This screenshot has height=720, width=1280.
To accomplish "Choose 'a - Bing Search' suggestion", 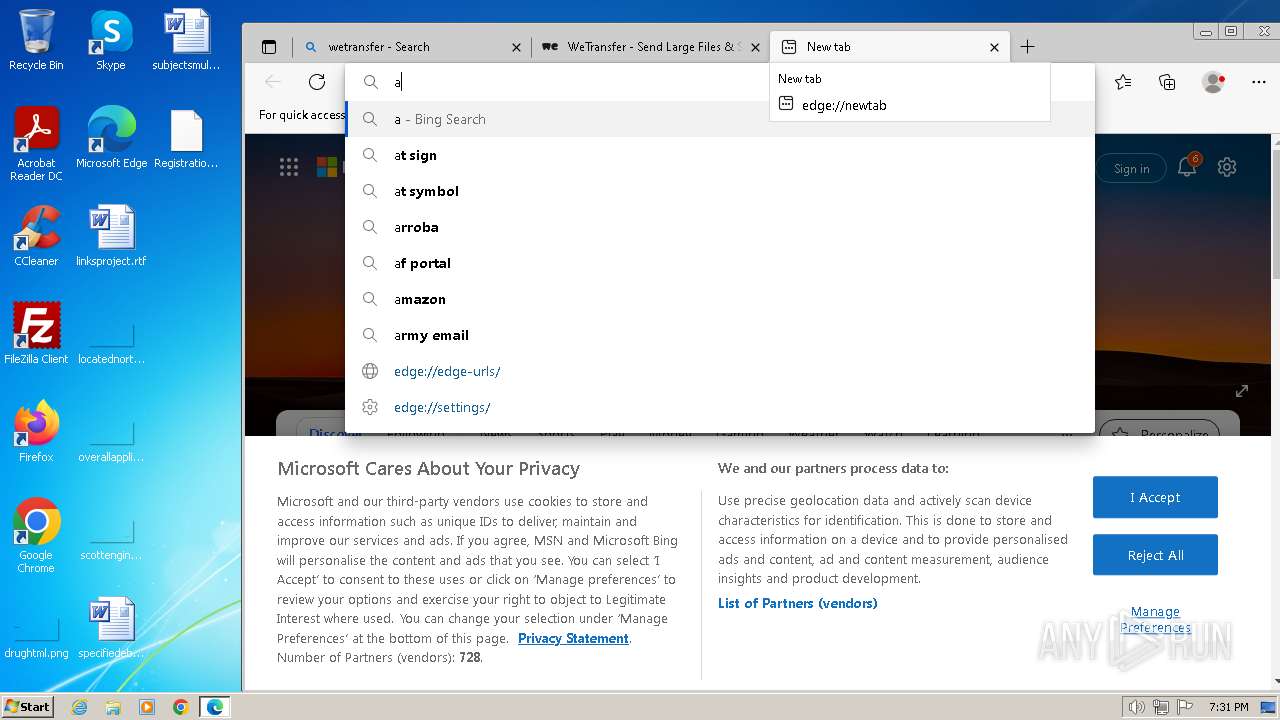I will click(720, 119).
